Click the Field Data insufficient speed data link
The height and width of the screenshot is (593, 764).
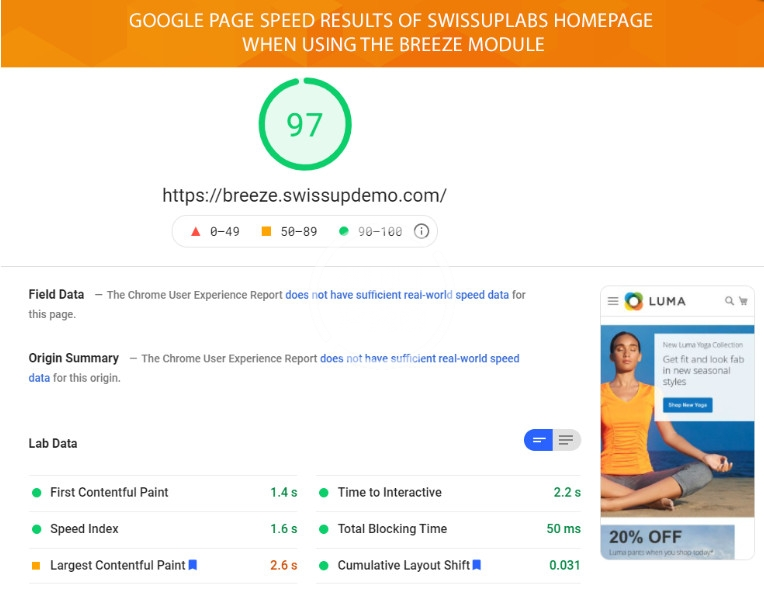(397, 295)
